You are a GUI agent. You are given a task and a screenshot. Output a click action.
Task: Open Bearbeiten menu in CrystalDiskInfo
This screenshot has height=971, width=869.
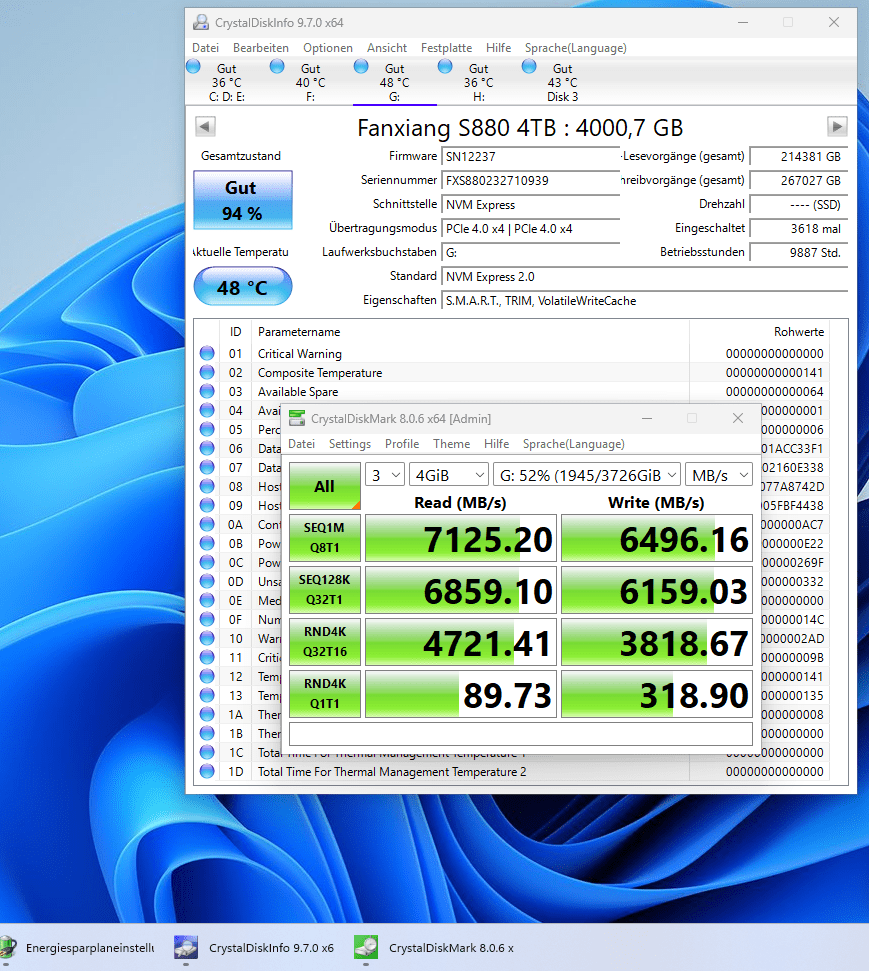point(261,48)
